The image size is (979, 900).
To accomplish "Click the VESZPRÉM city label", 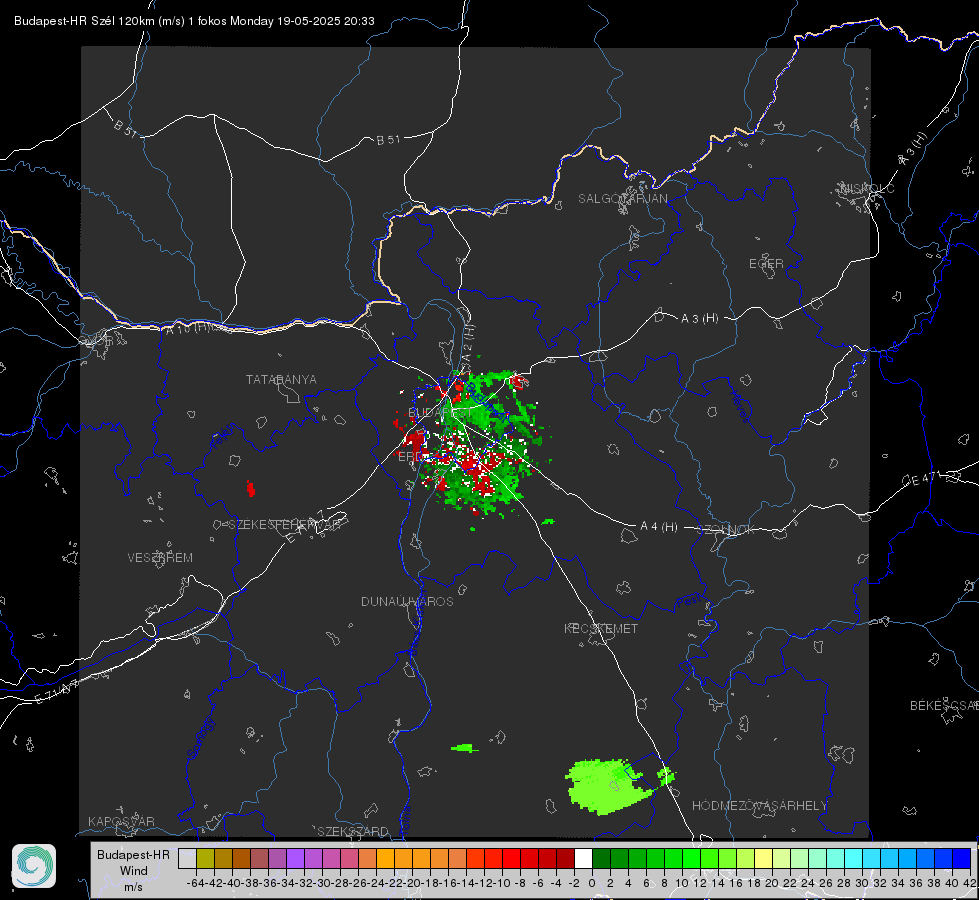I will click(160, 557).
